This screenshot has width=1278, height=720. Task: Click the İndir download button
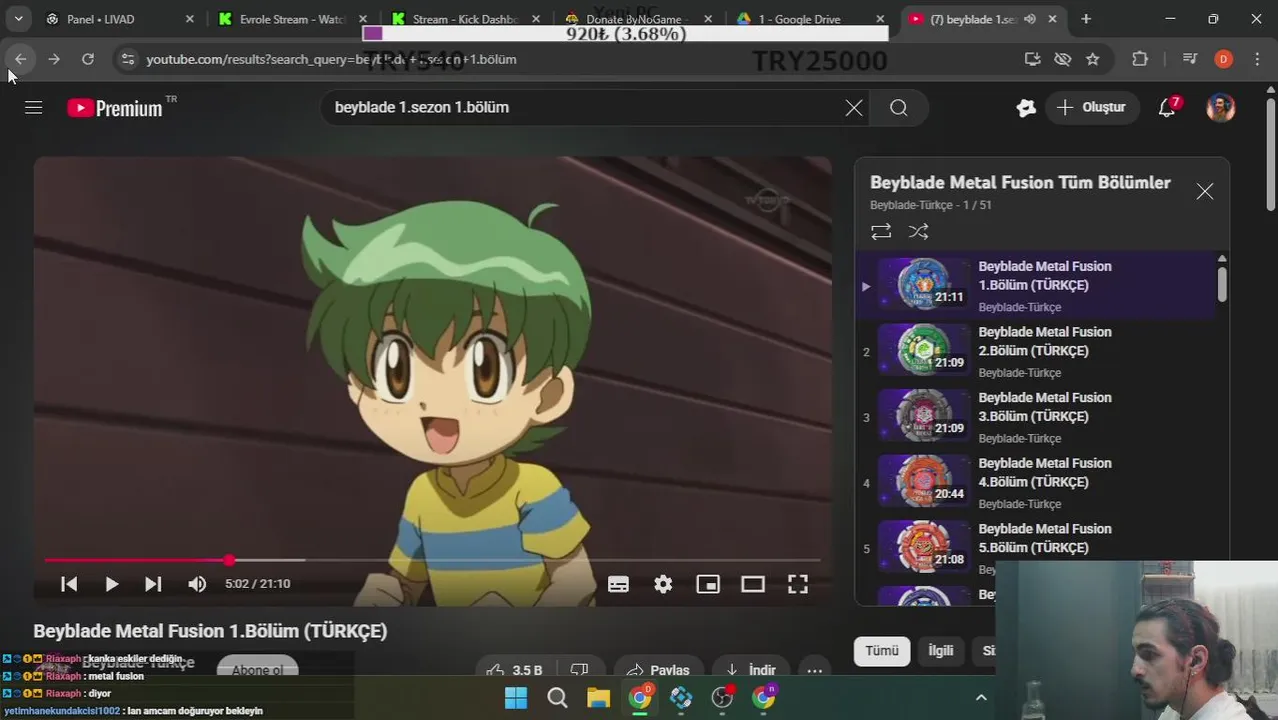point(751,670)
